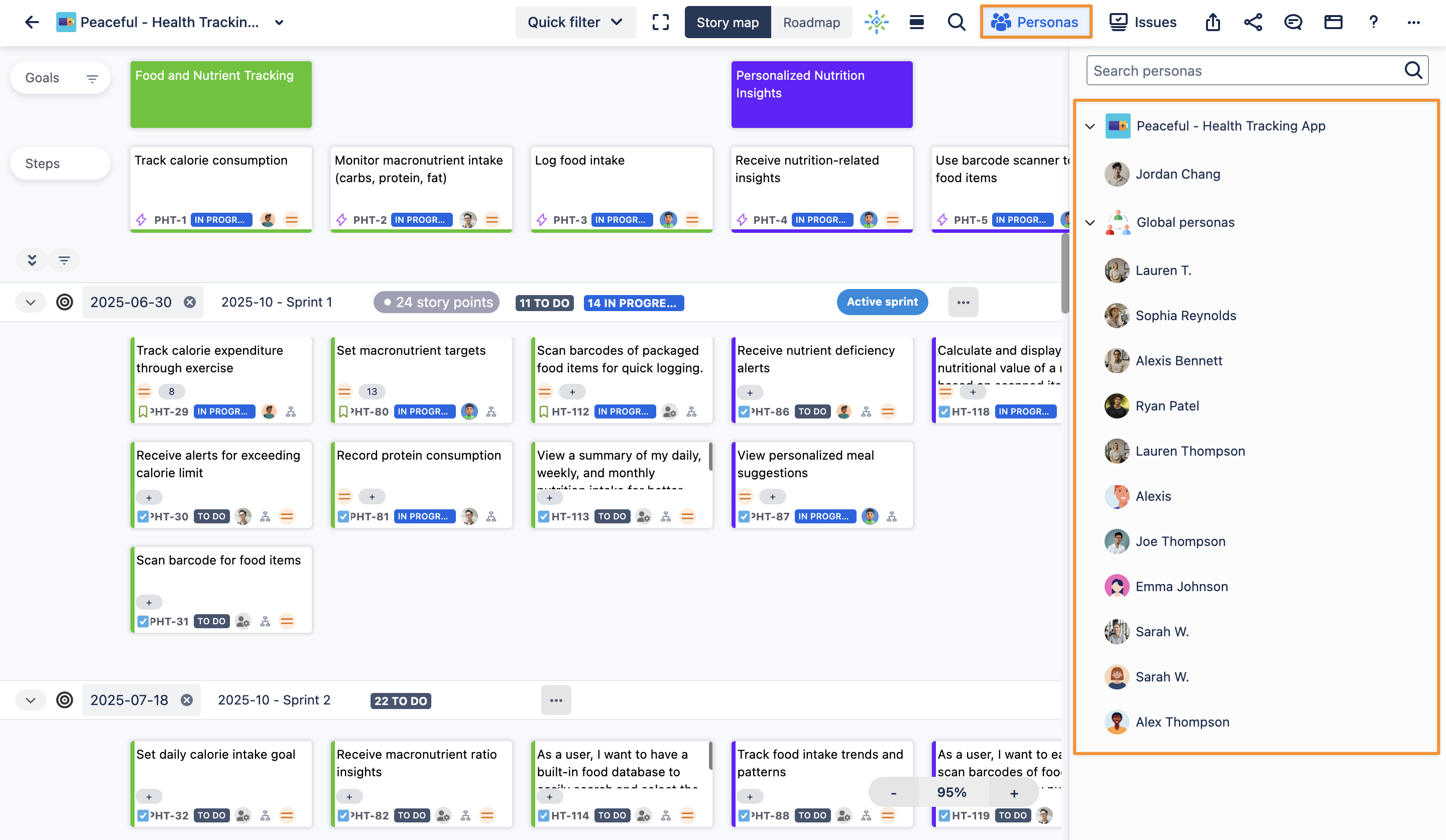
Task: Click the PHT-30 task checkbox icon
Action: [x=143, y=516]
